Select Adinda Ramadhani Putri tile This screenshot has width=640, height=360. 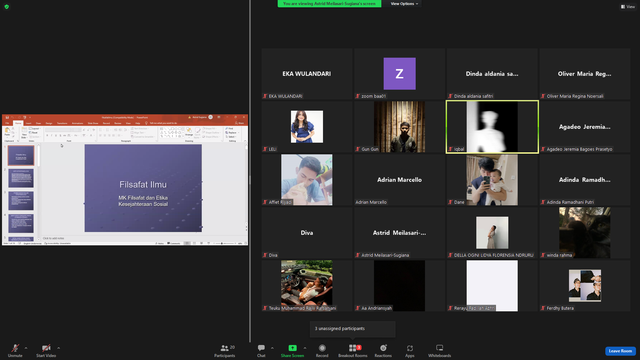pyautogui.click(x=585, y=180)
